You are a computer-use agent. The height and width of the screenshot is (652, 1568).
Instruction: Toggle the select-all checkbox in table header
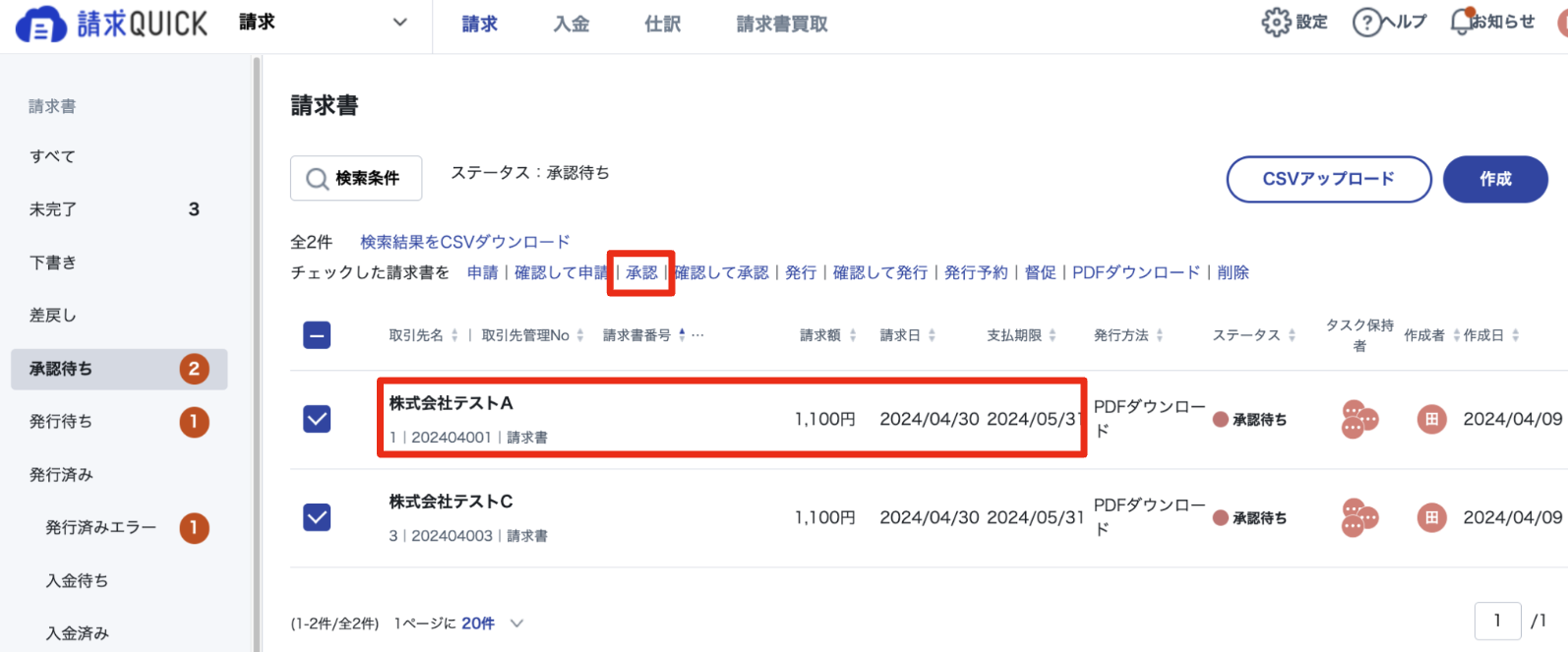(317, 335)
